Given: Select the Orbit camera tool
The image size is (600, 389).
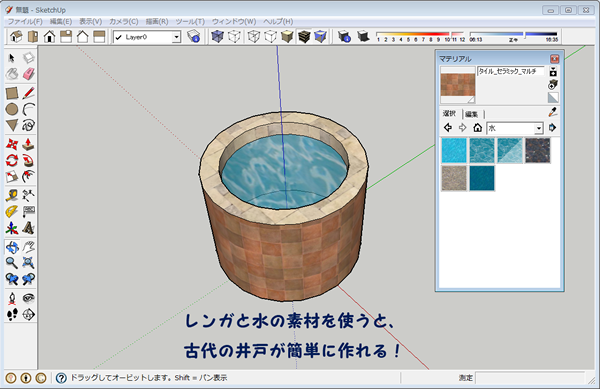Looking at the screenshot, I should point(12,247).
